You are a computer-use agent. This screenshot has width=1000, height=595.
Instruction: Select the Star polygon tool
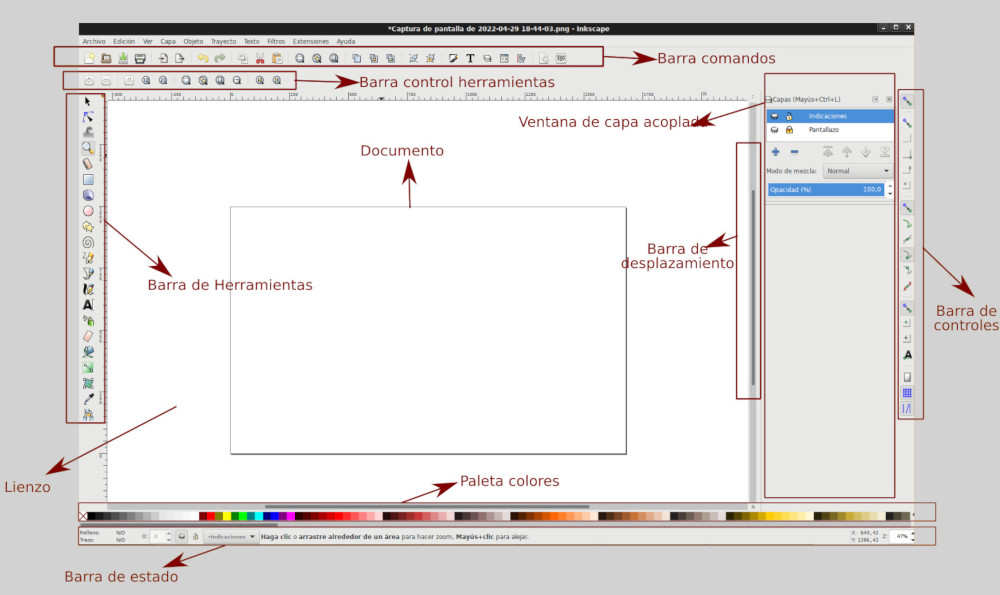(88, 226)
